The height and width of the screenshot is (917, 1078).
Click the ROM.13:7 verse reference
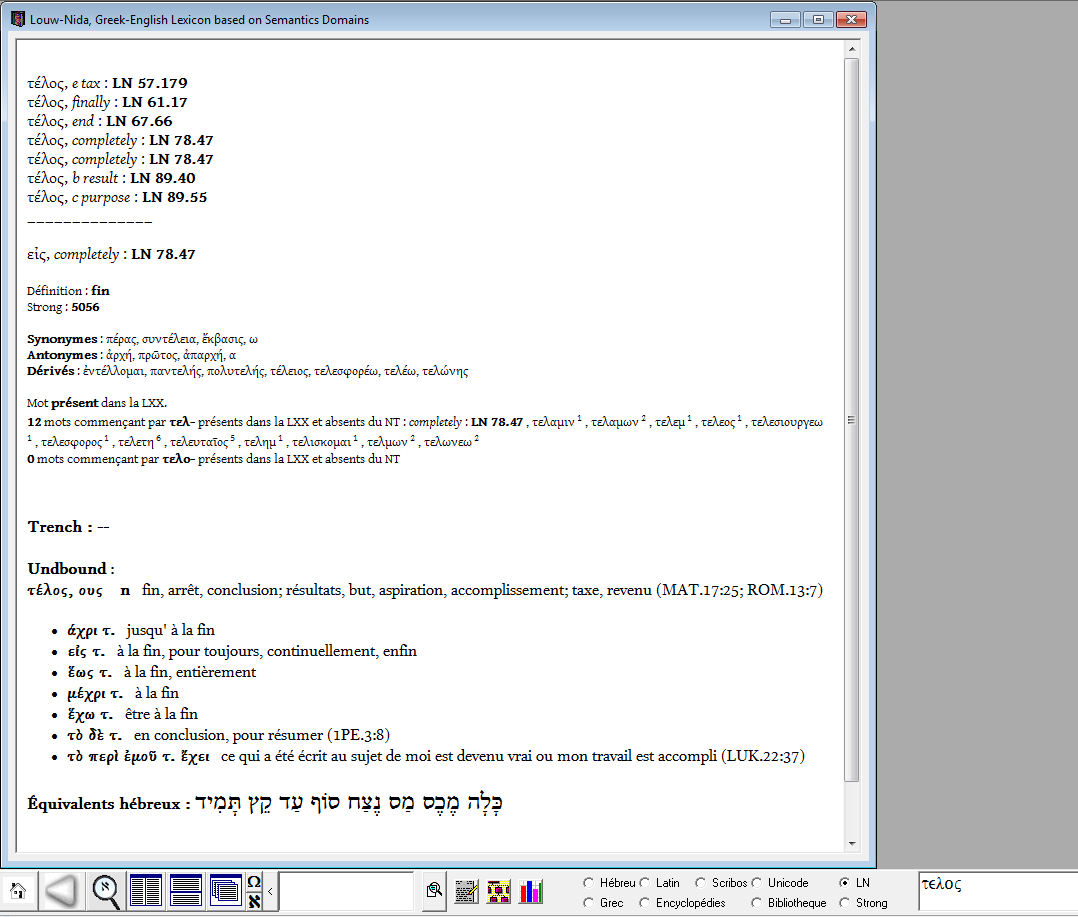click(782, 590)
